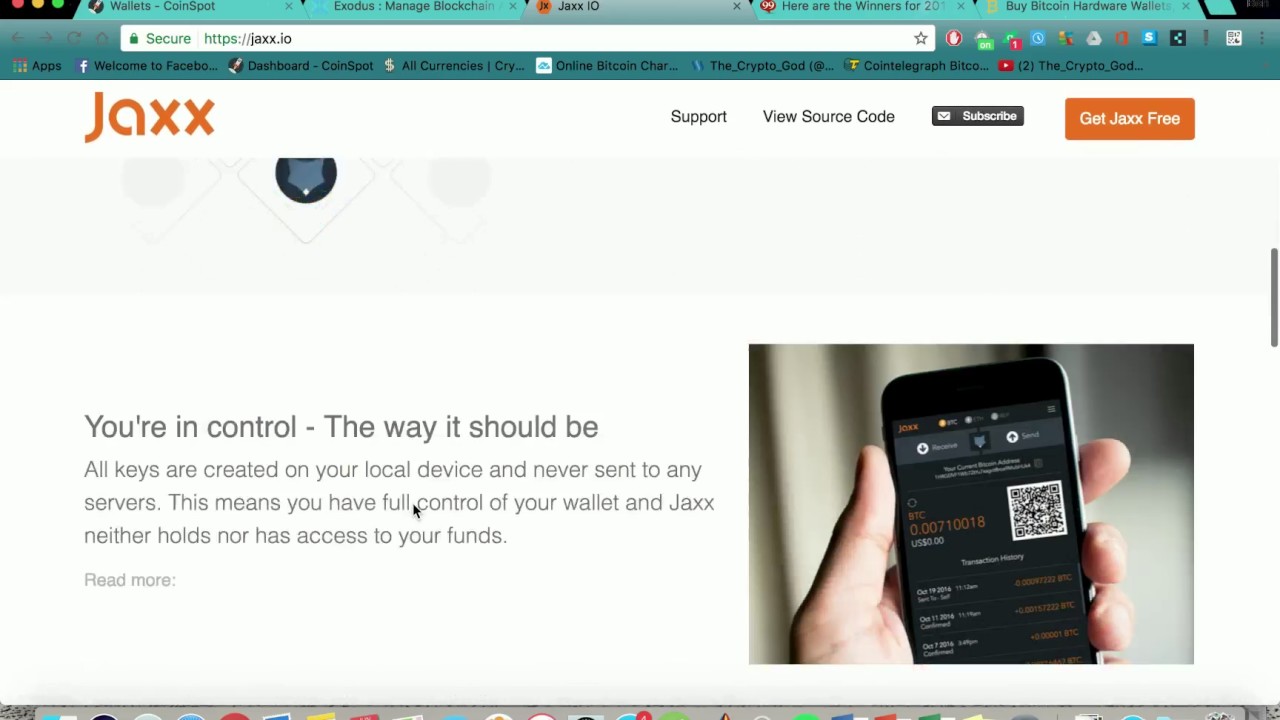The width and height of the screenshot is (1280, 720).
Task: Open the Office extension icon
Action: 1122,38
